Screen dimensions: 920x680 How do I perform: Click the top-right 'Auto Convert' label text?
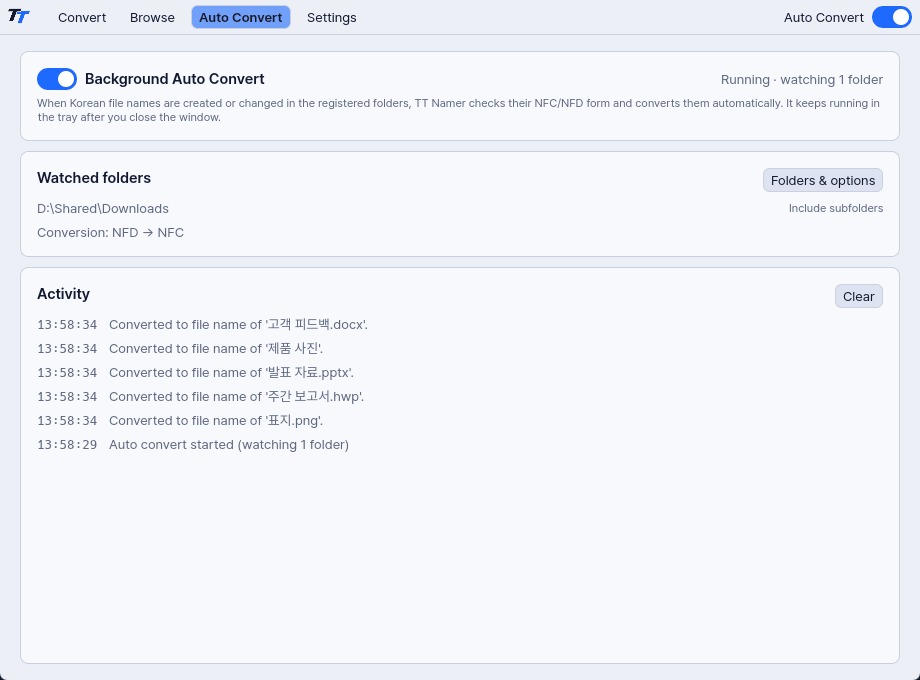(x=824, y=18)
